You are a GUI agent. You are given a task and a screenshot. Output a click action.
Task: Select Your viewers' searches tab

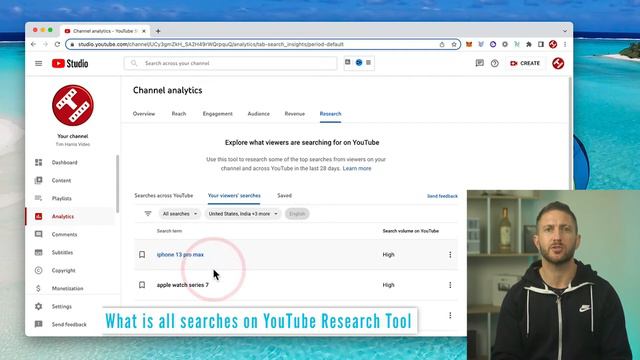click(x=234, y=196)
